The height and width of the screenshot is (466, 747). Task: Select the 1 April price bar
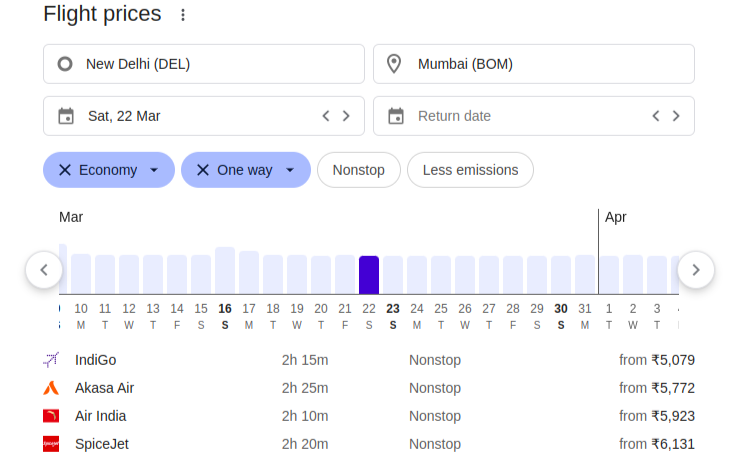[609, 275]
